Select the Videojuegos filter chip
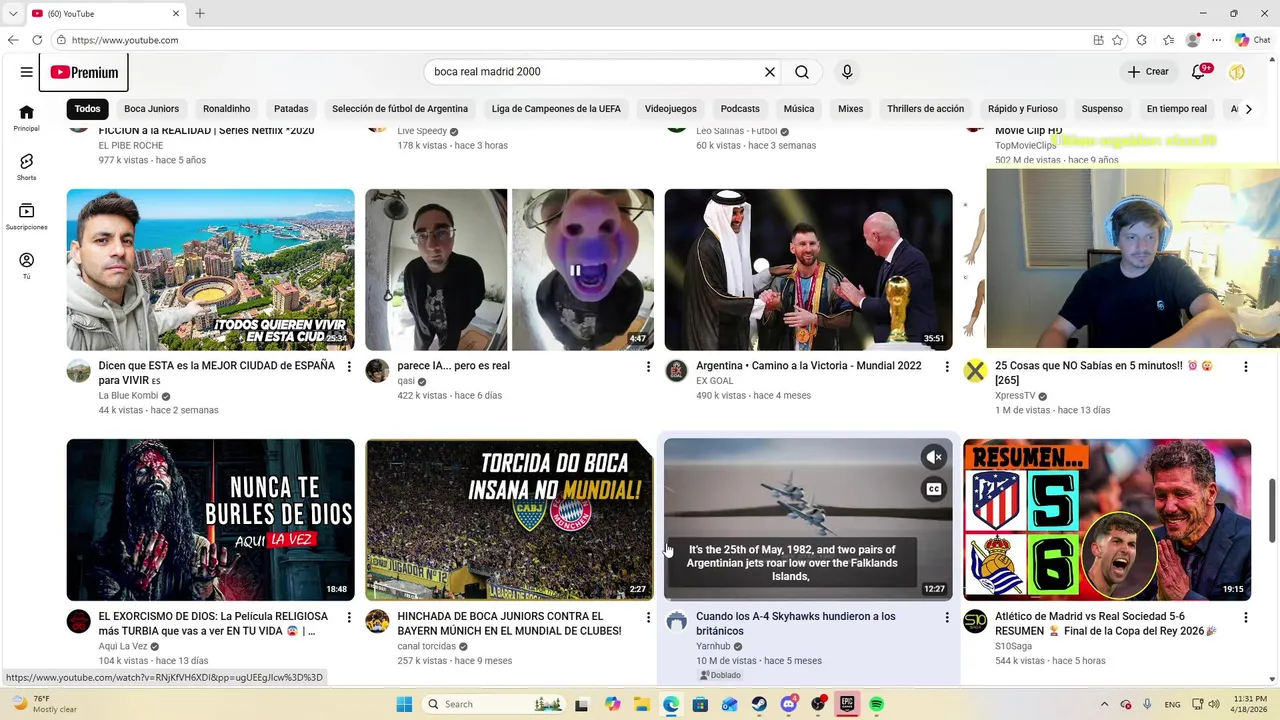Viewport: 1280px width, 720px height. pos(670,109)
